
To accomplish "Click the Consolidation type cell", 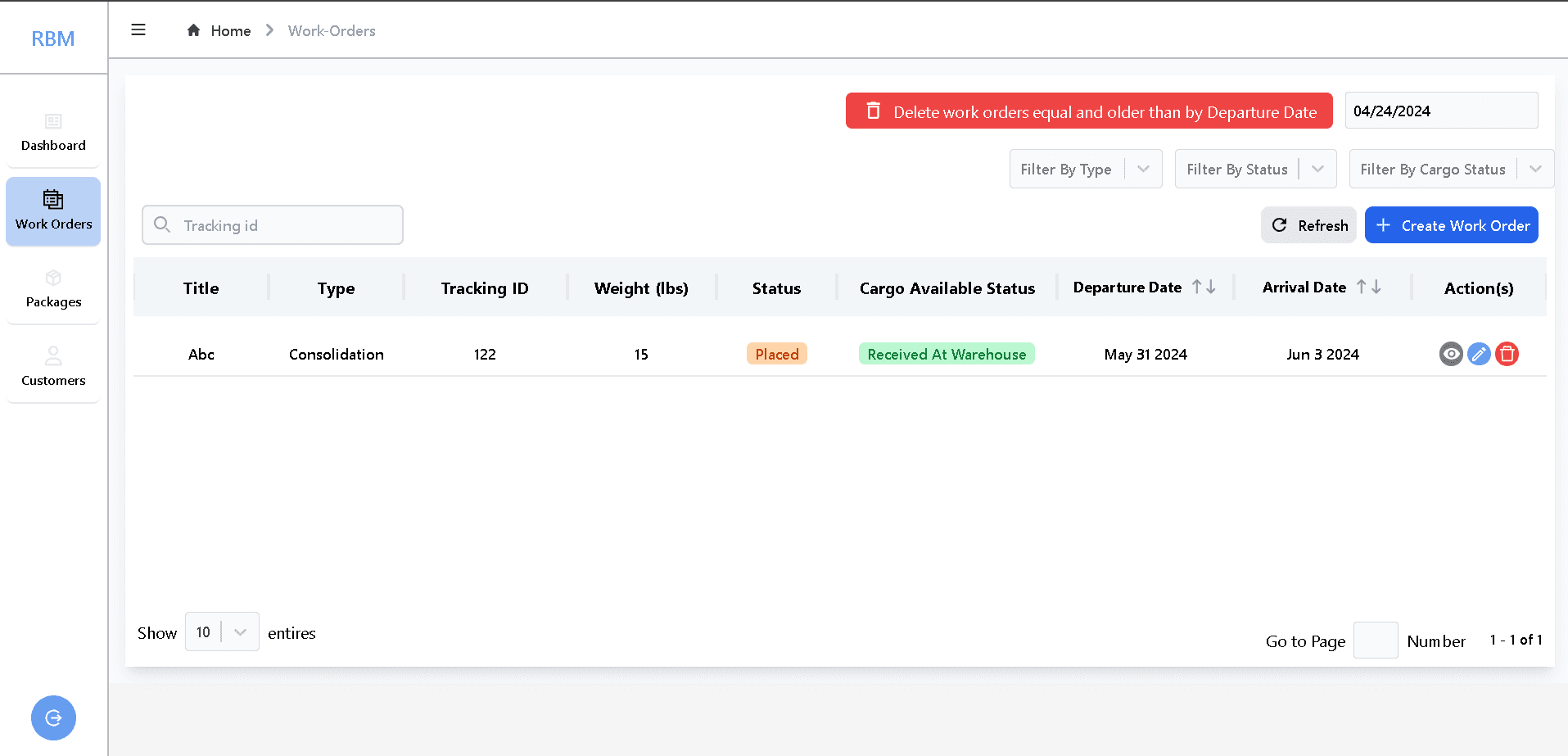I will click(336, 354).
